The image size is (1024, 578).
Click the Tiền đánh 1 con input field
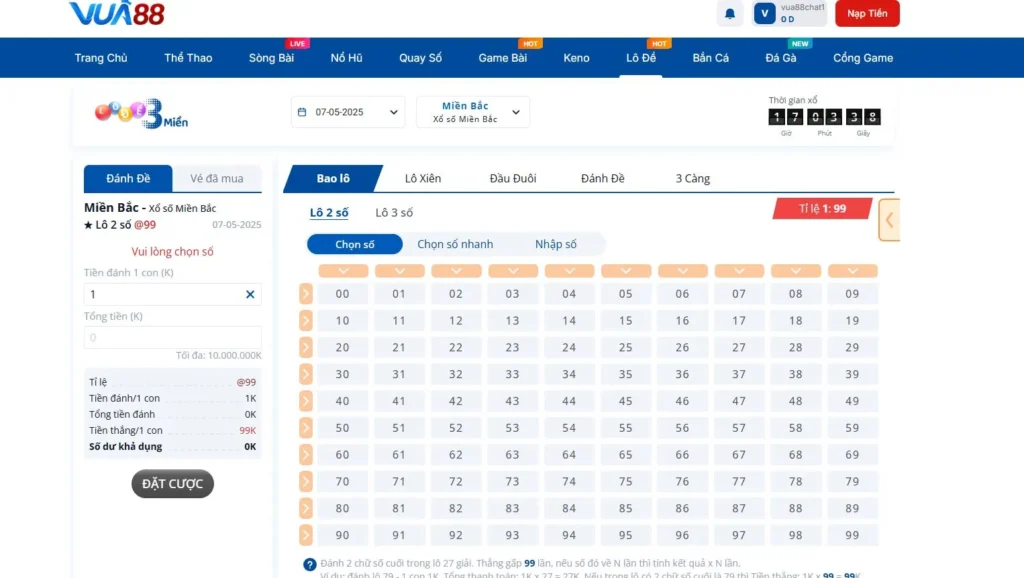pyautogui.click(x=160, y=294)
